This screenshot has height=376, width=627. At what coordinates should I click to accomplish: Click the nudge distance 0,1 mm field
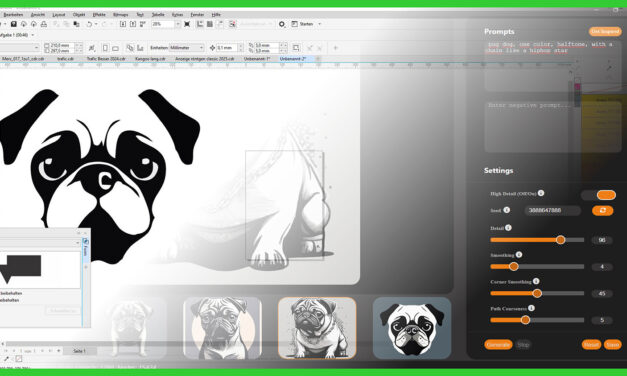(x=228, y=48)
